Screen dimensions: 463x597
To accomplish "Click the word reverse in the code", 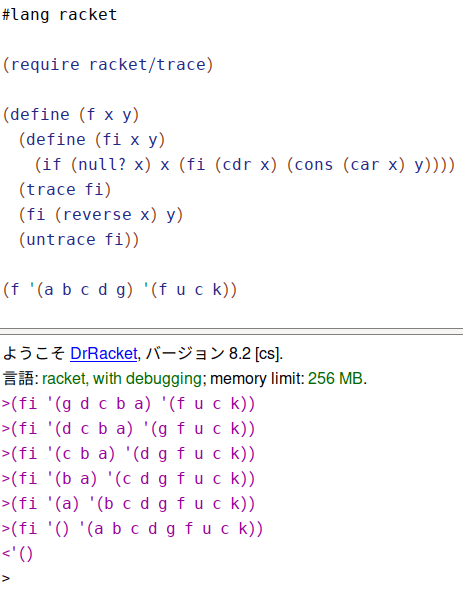I will (97, 215).
